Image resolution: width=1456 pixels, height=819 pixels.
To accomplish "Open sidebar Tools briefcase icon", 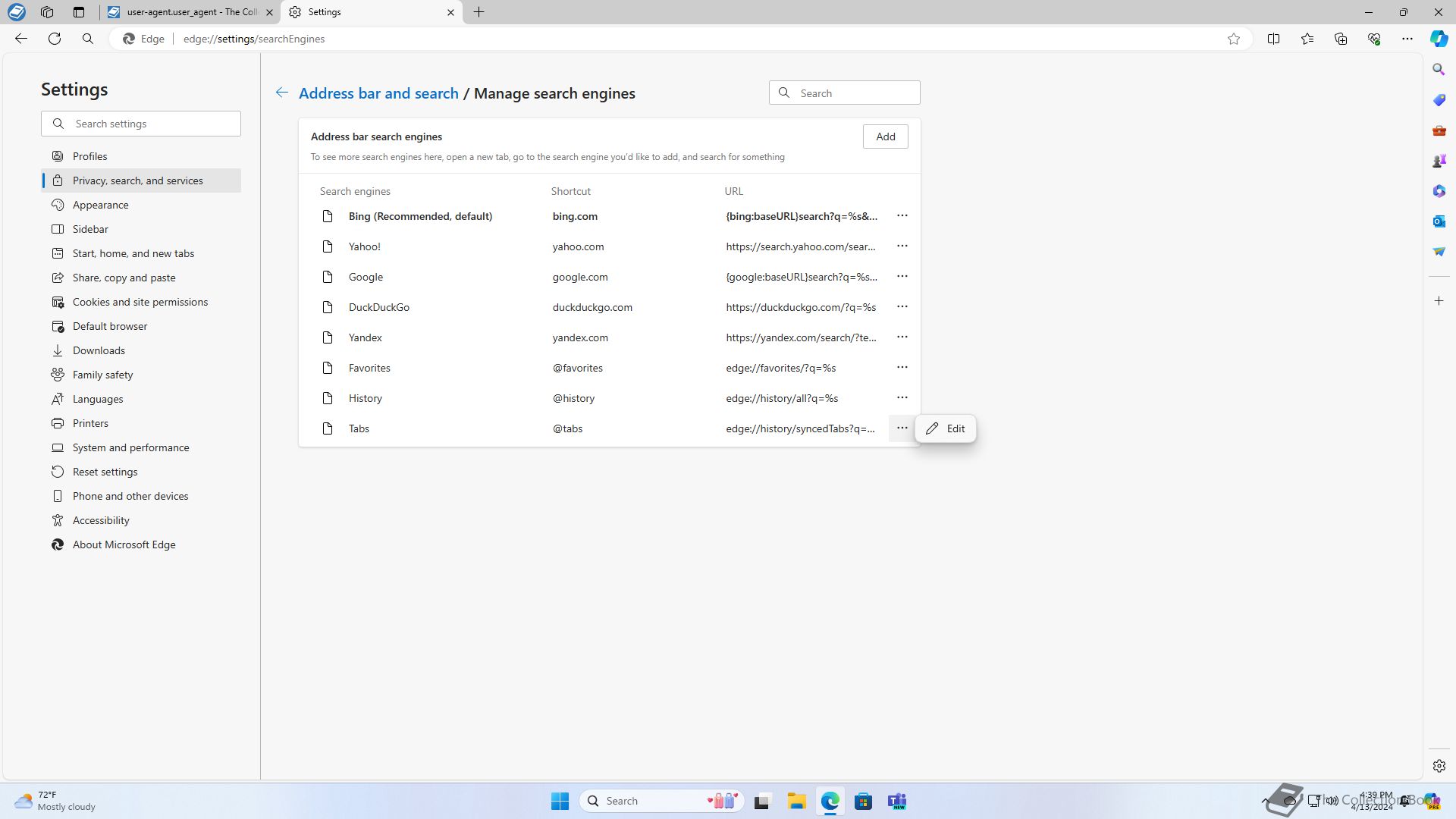I will coord(1439,130).
